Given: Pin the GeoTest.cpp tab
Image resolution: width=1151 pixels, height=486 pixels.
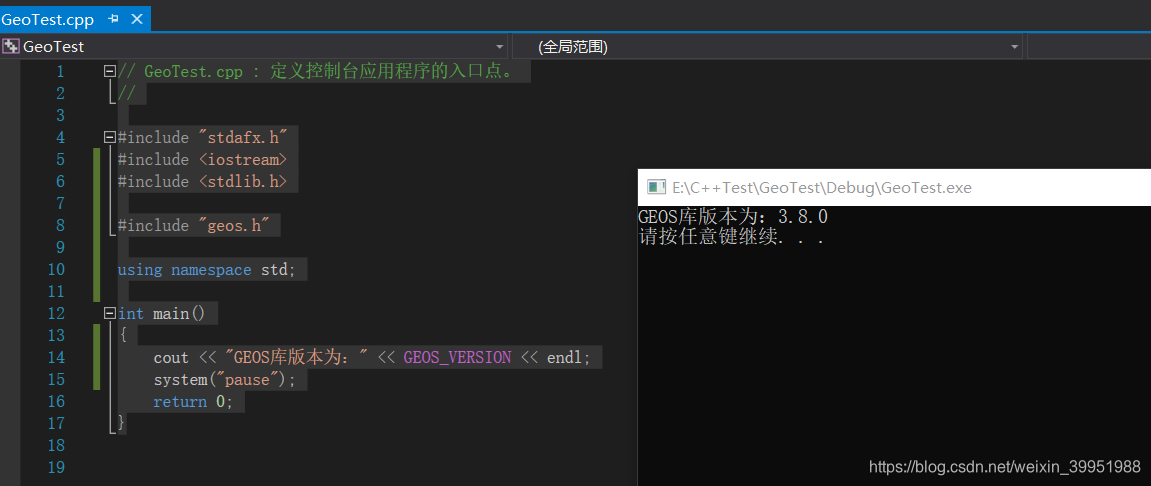Looking at the screenshot, I should 113,19.
